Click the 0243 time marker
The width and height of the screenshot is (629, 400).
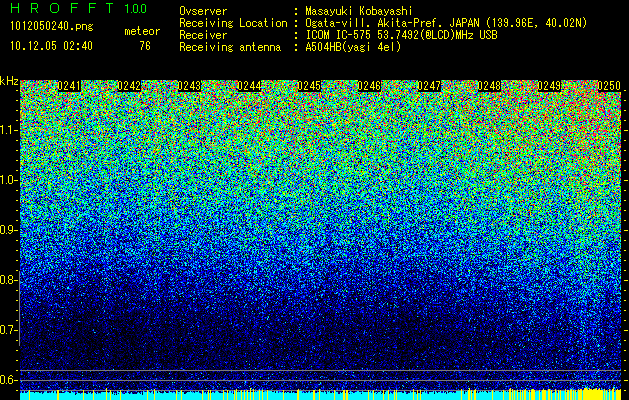[189, 86]
